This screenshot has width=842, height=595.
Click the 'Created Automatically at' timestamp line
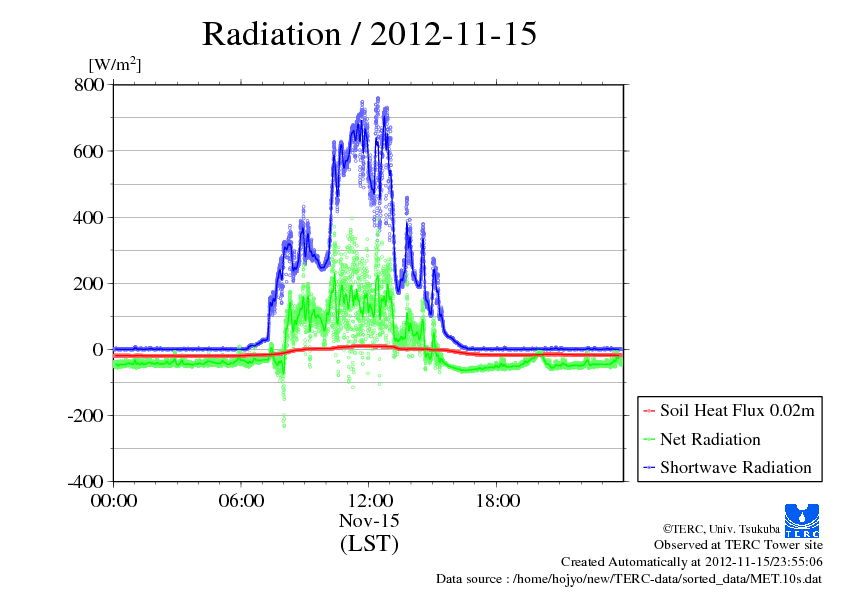coord(692,562)
